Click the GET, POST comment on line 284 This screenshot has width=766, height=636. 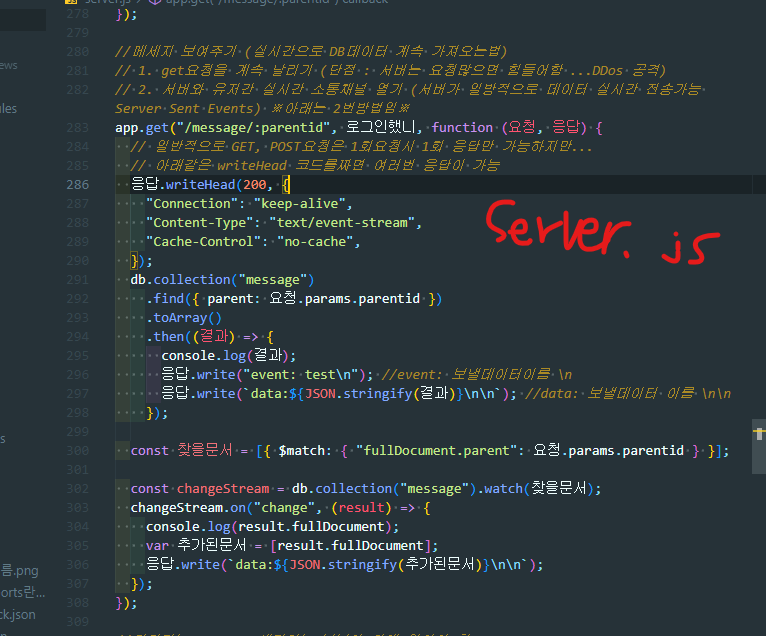(x=361, y=147)
